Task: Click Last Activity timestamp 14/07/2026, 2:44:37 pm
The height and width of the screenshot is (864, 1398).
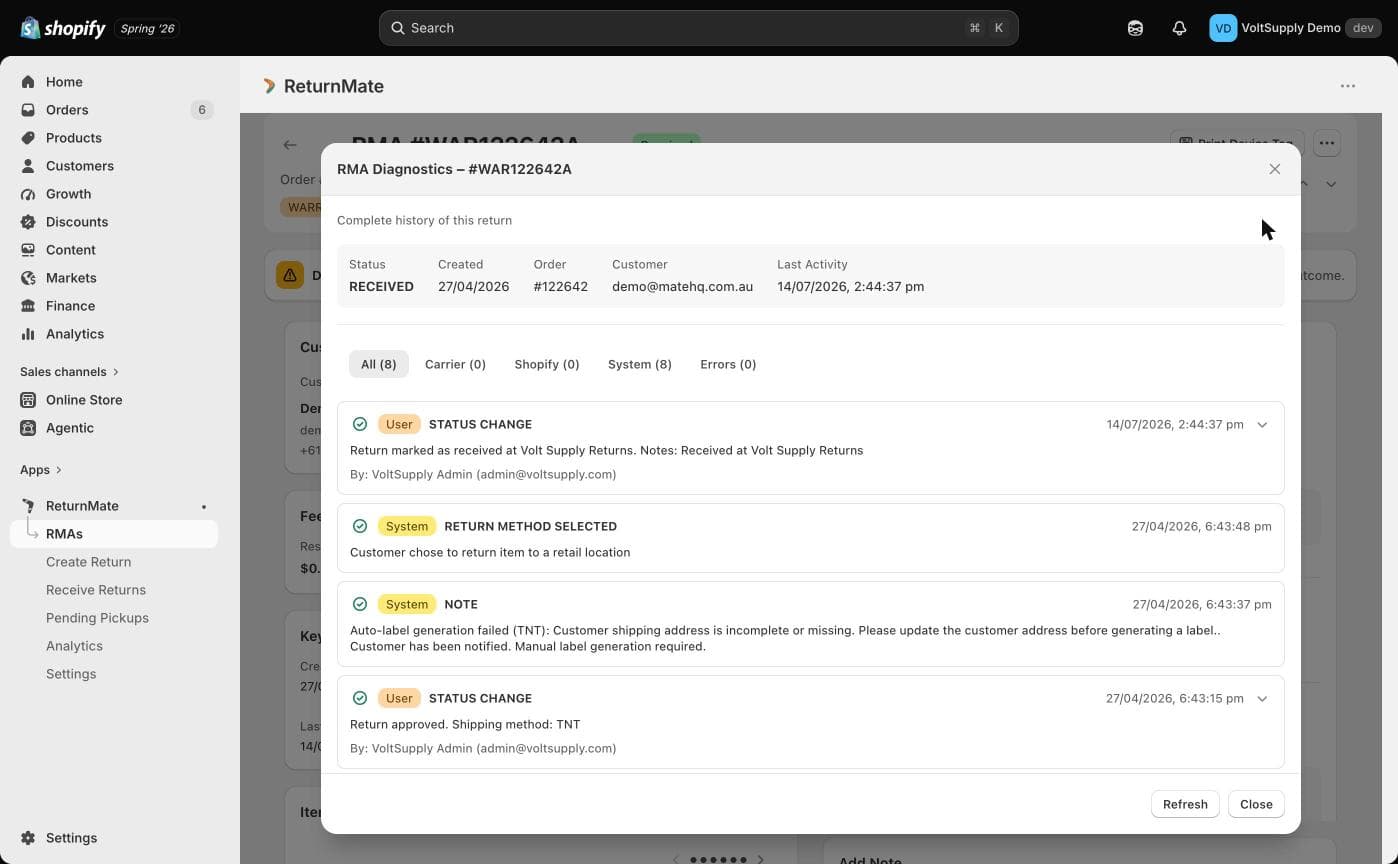Action: coord(850,286)
